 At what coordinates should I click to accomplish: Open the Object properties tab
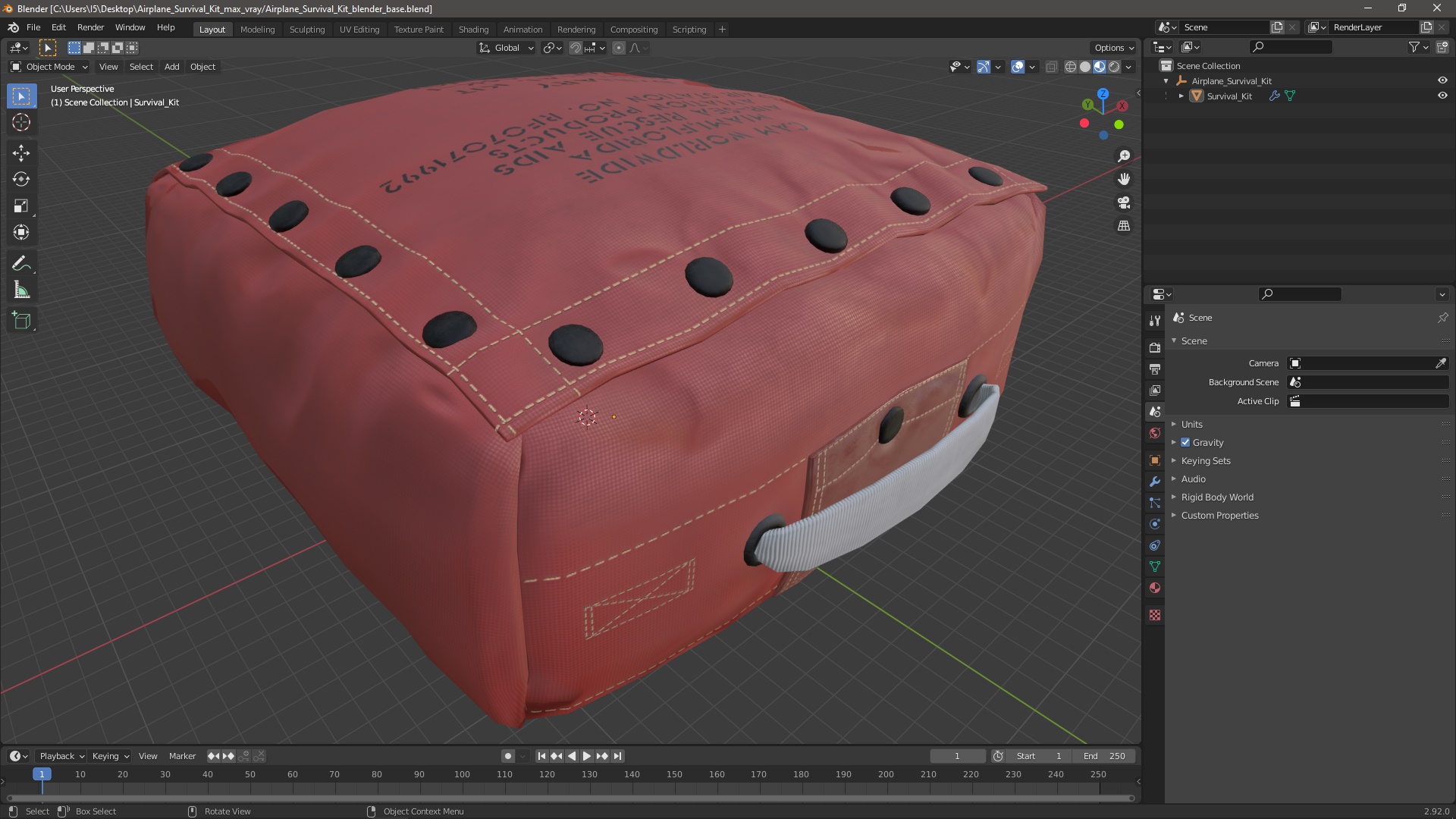coord(1155,460)
